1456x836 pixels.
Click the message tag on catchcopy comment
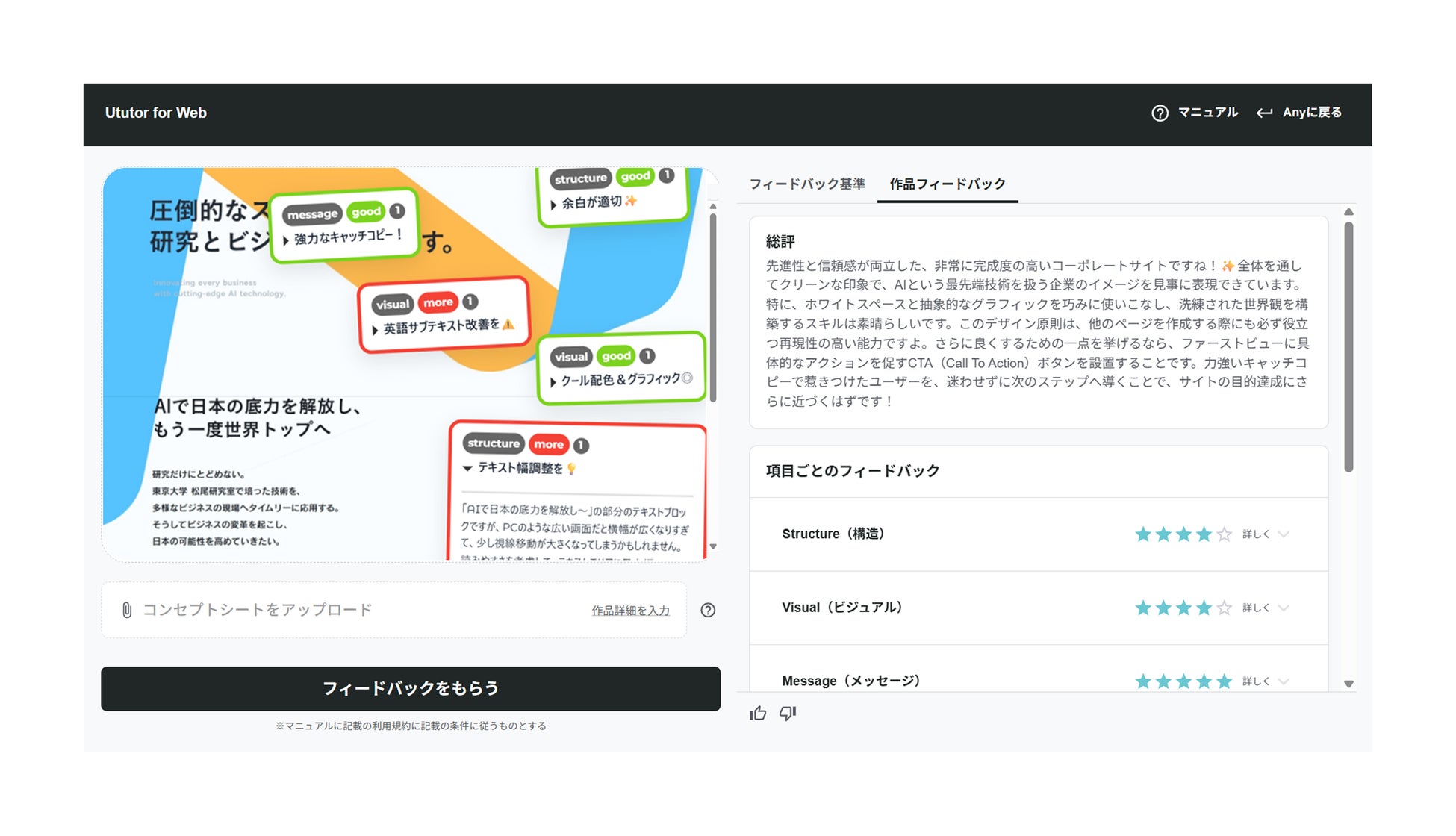click(313, 214)
